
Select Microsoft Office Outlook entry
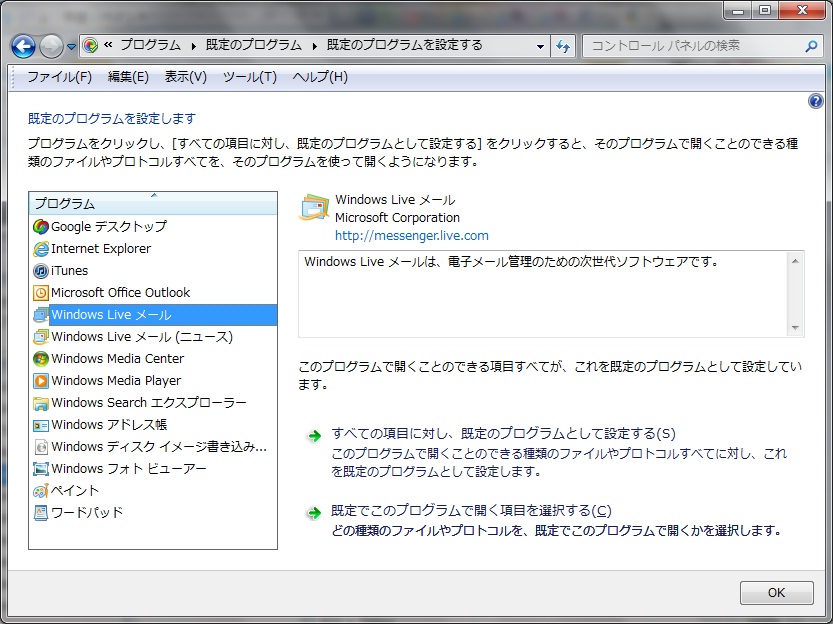point(121,293)
